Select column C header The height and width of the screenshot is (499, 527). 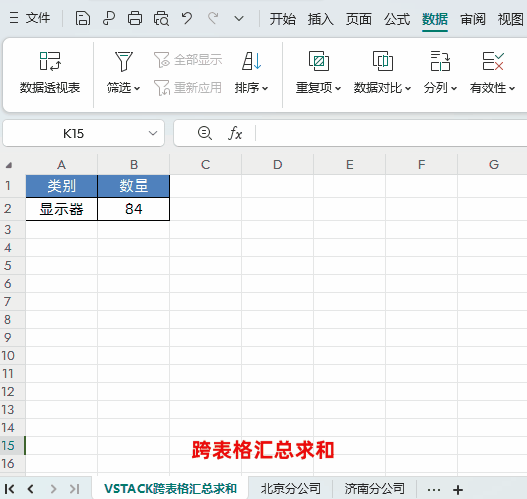click(x=206, y=165)
